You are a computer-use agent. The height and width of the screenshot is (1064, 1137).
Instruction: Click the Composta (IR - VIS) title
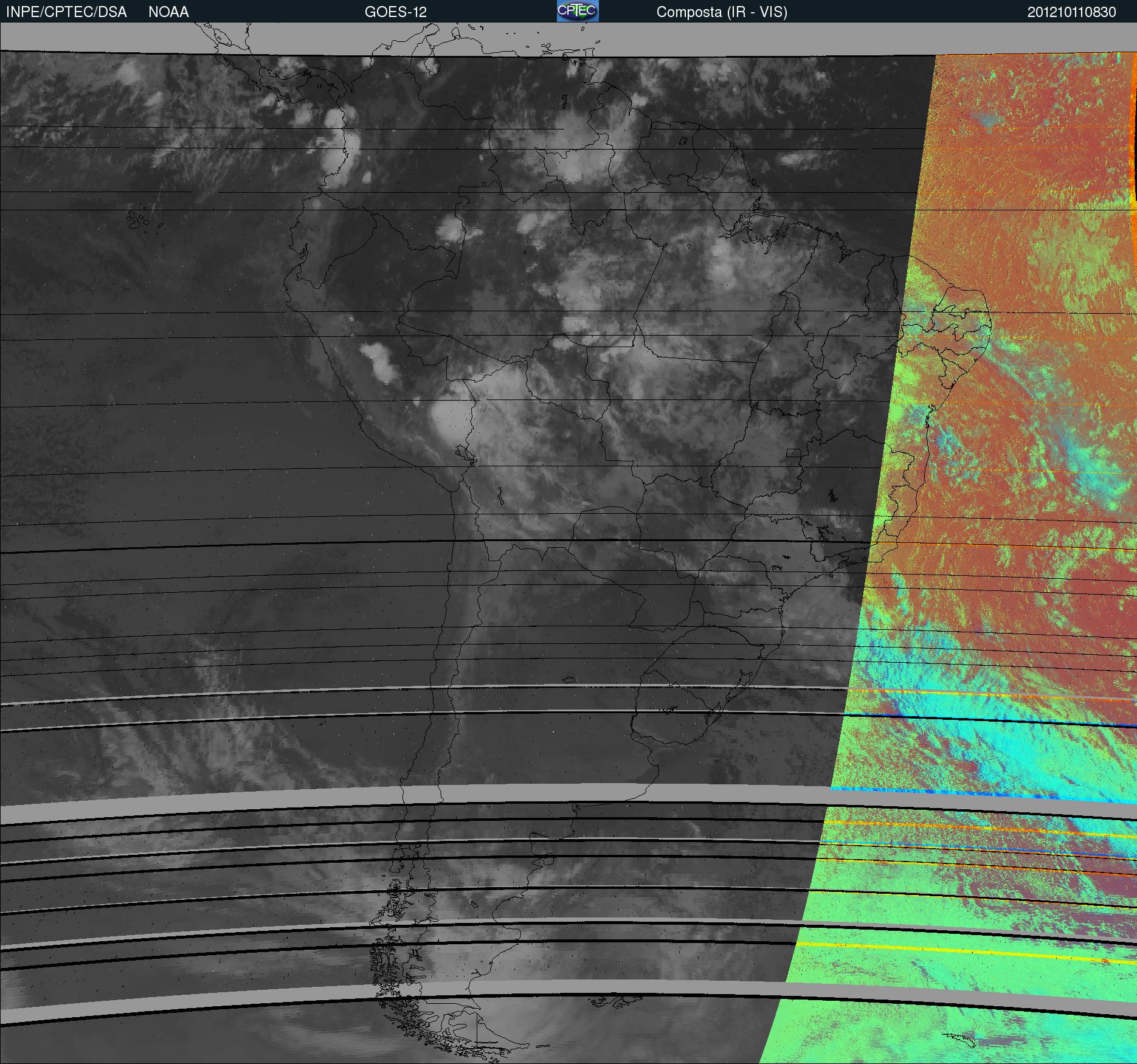(x=722, y=12)
